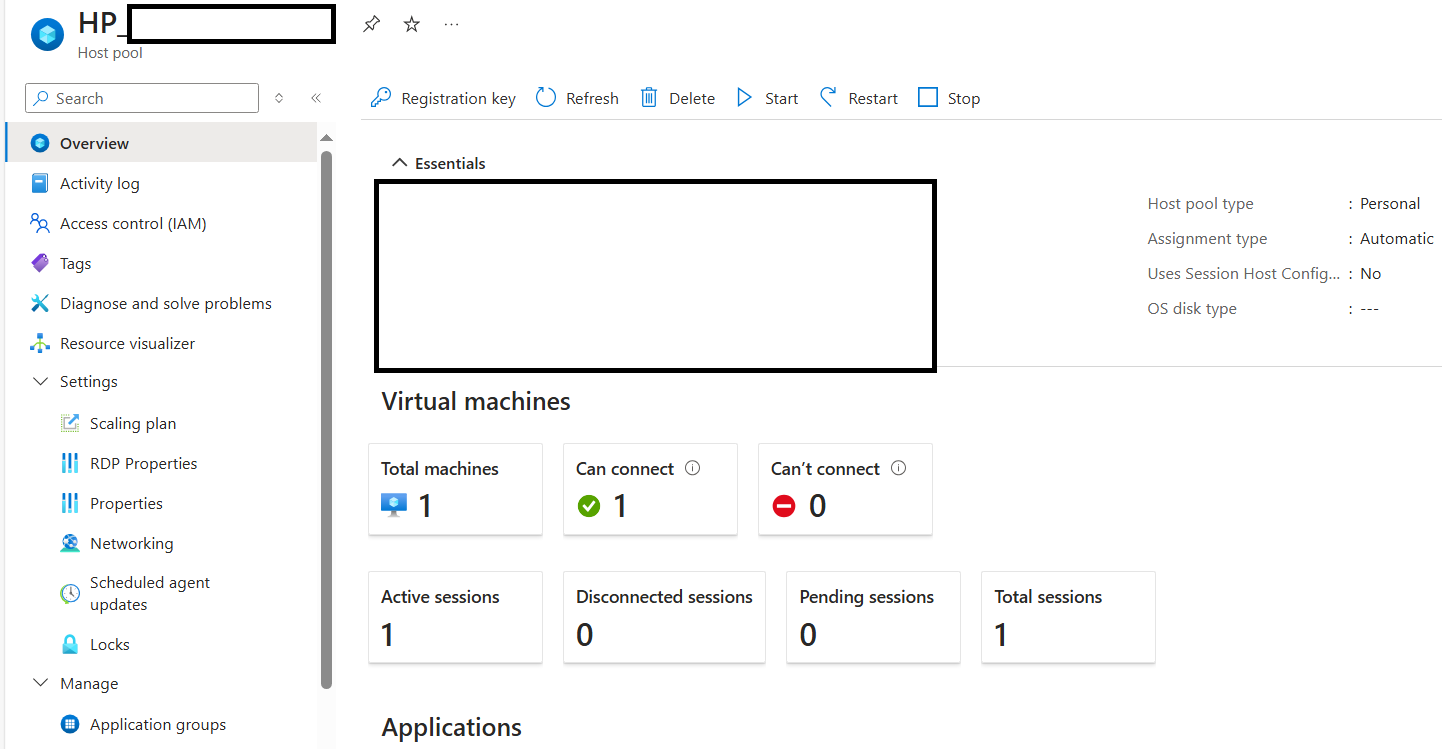The height and width of the screenshot is (749, 1442).
Task: Open the Overview page
Action: point(161,143)
